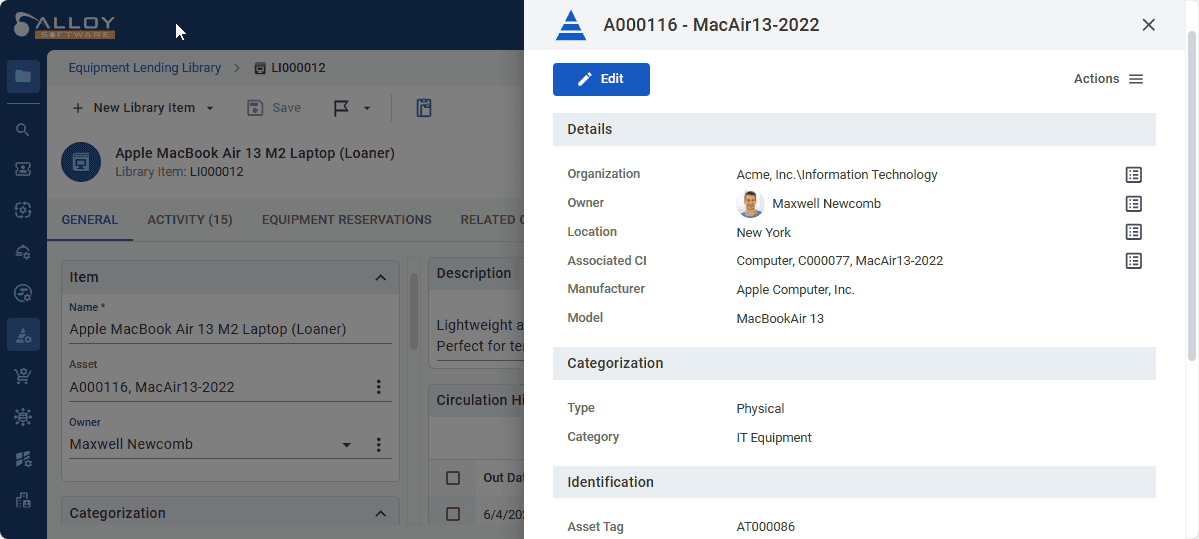Select the header checkbox in Circulation History
This screenshot has height=539, width=1199.
point(453,478)
